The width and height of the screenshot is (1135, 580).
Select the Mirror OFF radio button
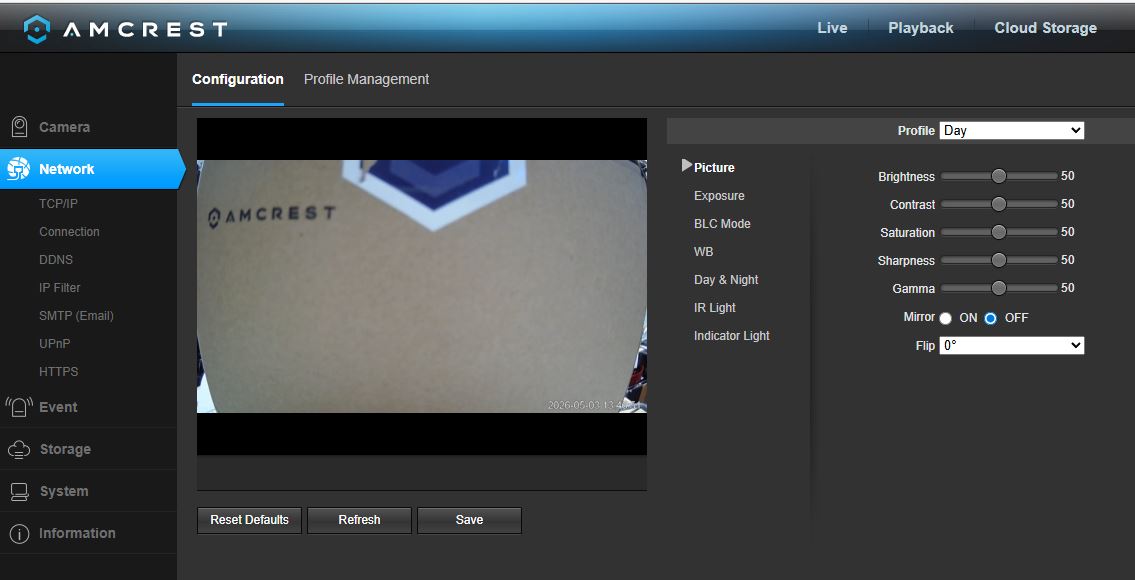coord(990,318)
